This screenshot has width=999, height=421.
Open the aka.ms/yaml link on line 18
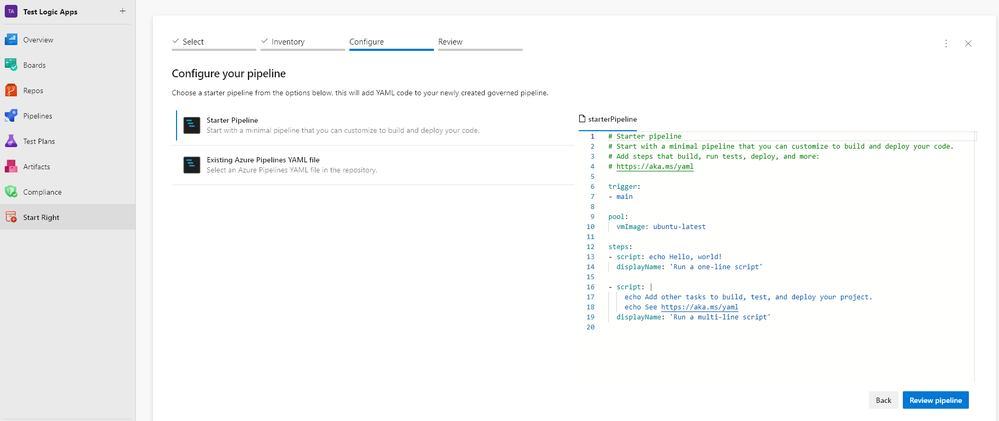pyautogui.click(x=700, y=307)
